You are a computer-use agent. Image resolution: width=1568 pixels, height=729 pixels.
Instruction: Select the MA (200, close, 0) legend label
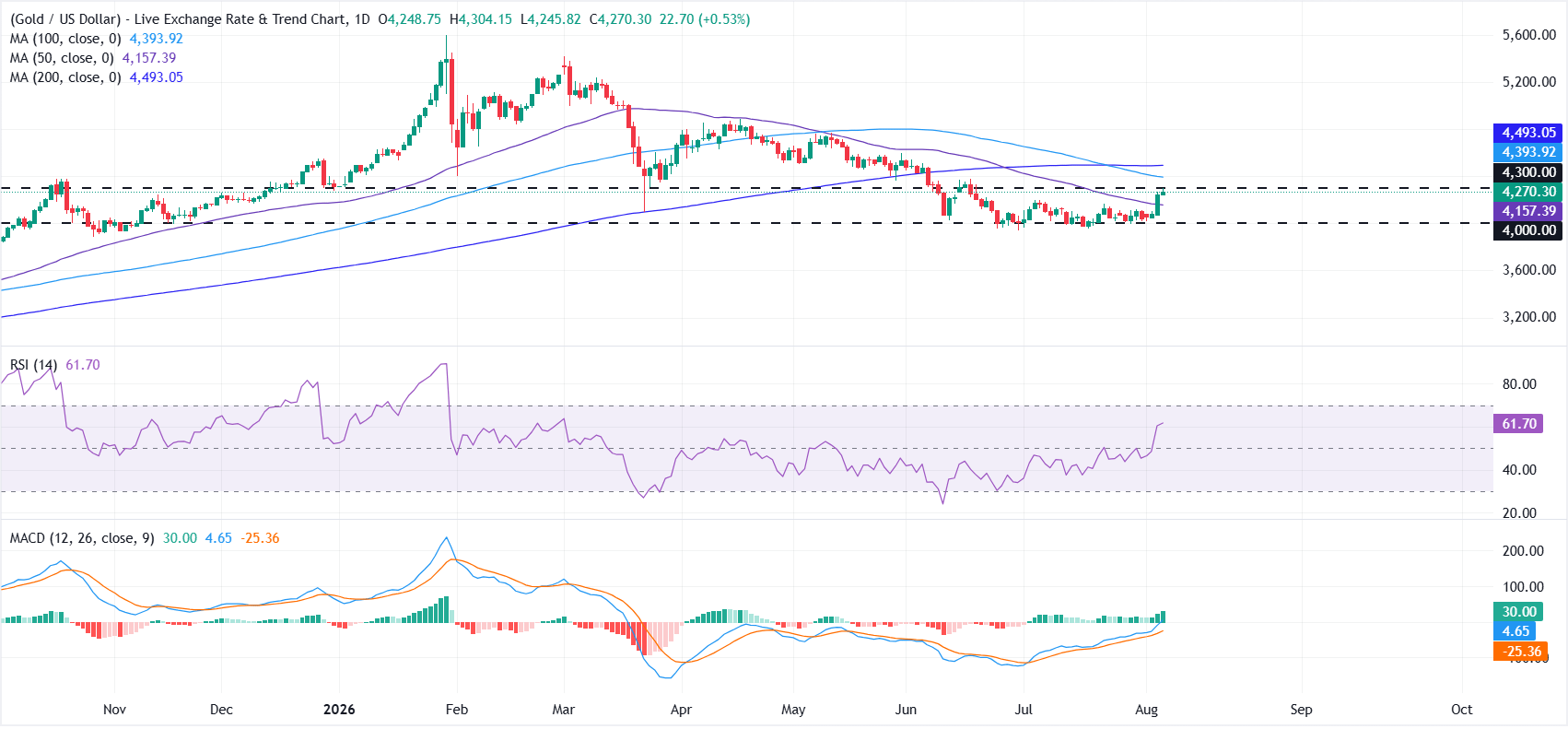(x=65, y=77)
